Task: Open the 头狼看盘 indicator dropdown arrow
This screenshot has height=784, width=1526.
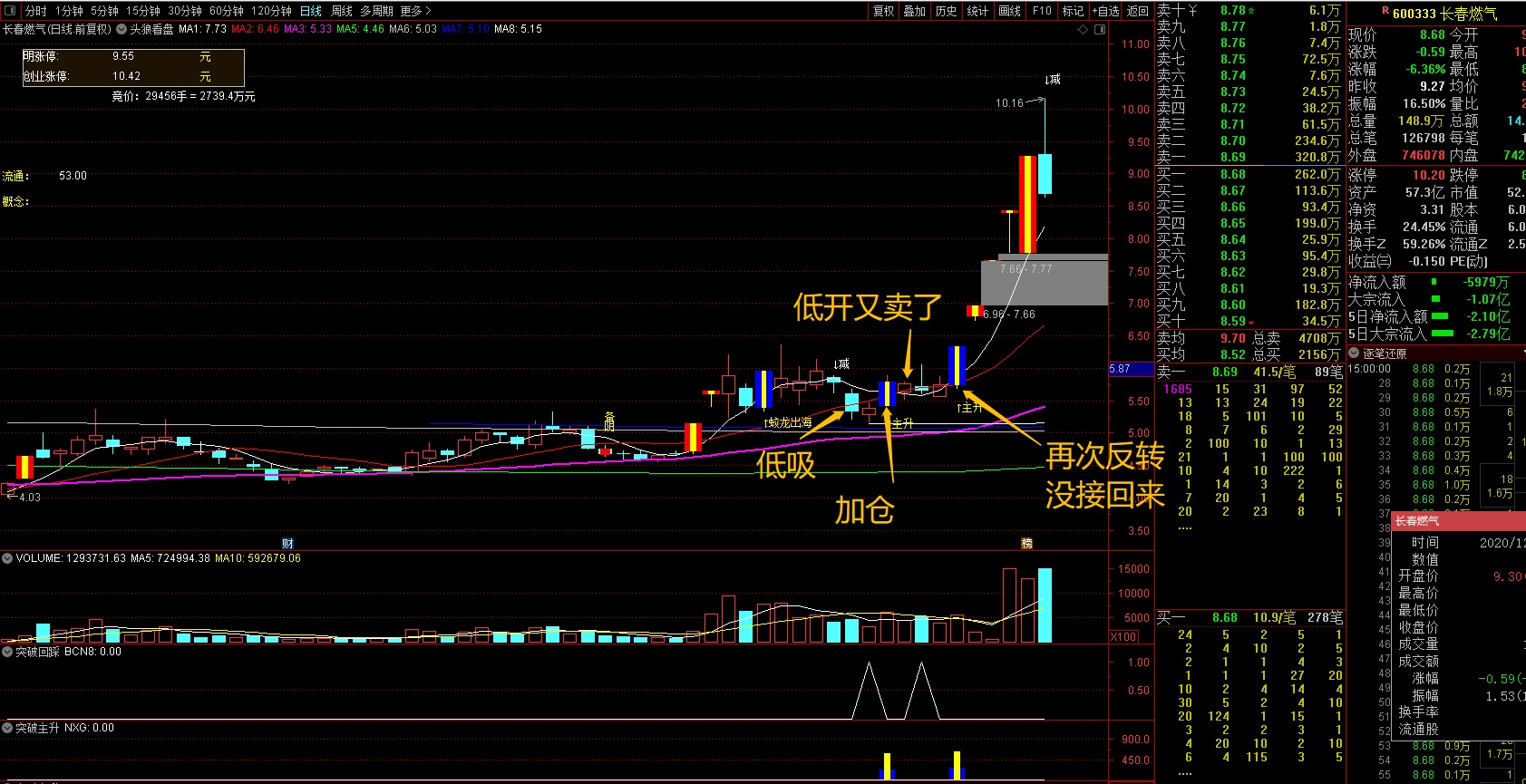Action: click(x=121, y=29)
